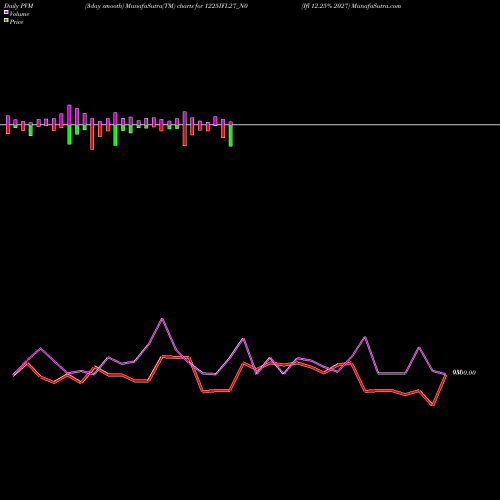Click the "(Ifl 12.25% 2027) MunafaSutra.com" caption

click(x=351, y=6)
